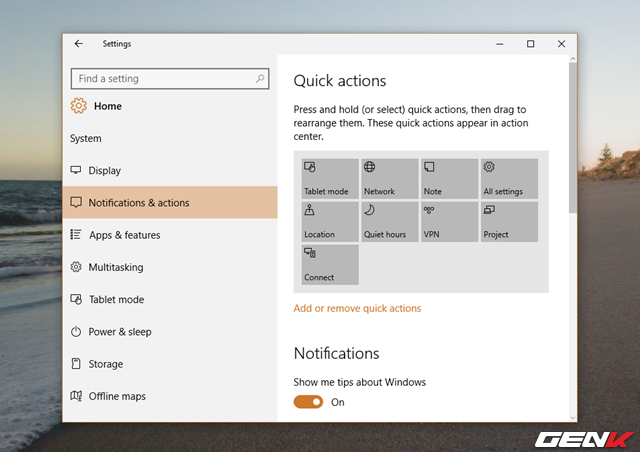Toggle Show me tips about Windows

[x=308, y=402]
